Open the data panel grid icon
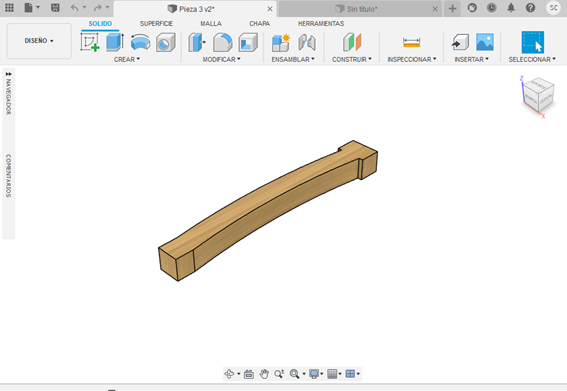The width and height of the screenshot is (567, 391). (x=9, y=8)
